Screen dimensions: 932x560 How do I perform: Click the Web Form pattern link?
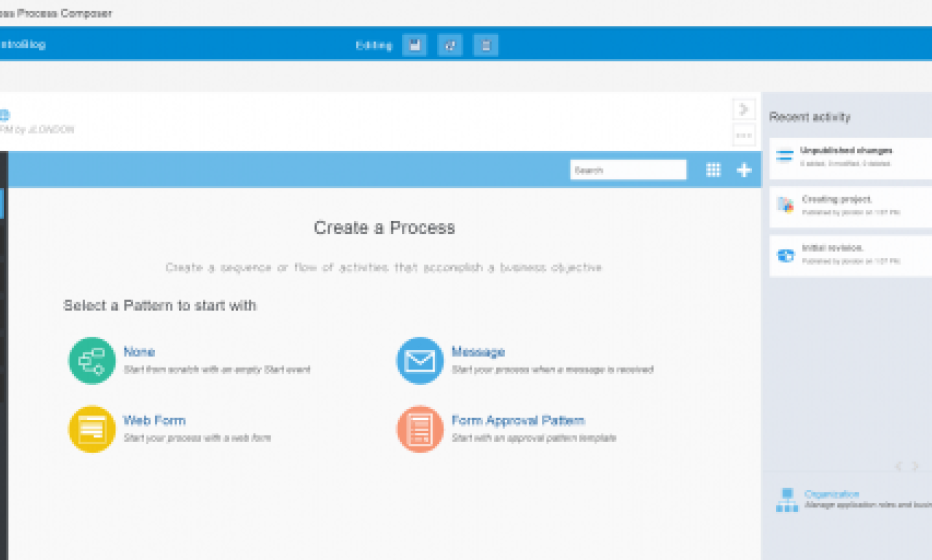click(155, 420)
